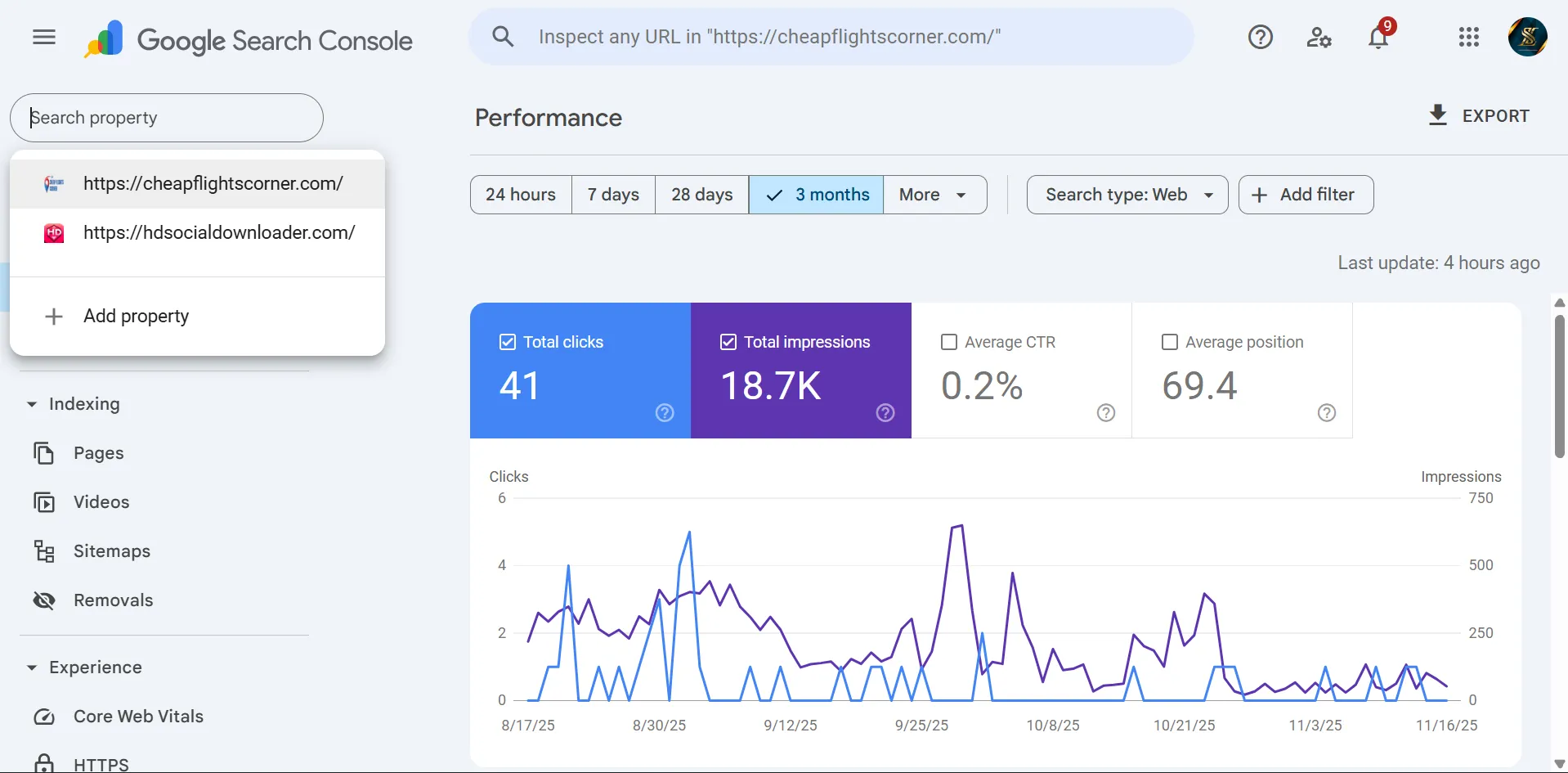This screenshot has height=773, width=1568.
Task: Open the Search type: Web dropdown
Action: (x=1127, y=195)
